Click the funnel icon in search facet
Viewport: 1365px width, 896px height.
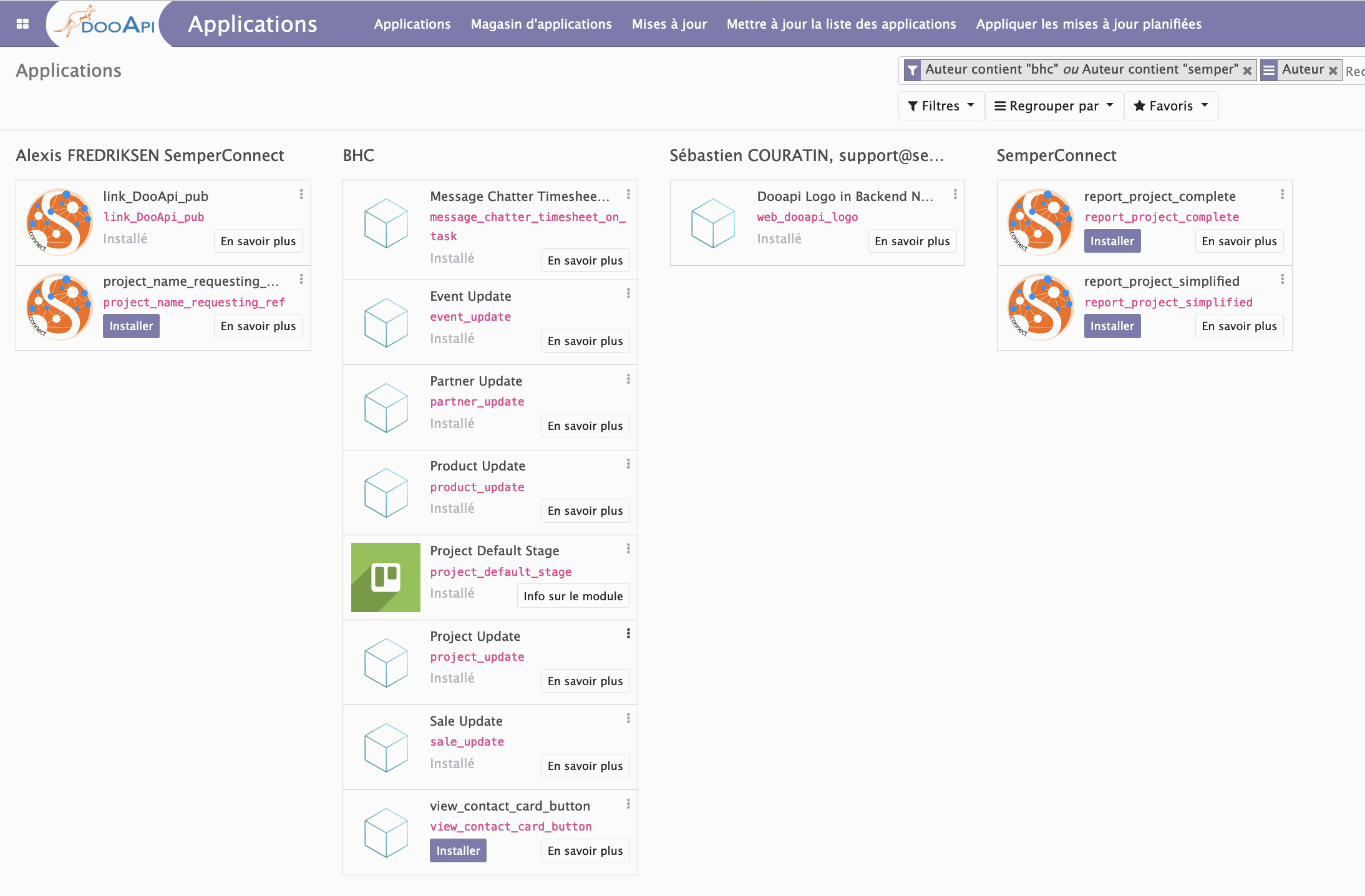click(912, 70)
